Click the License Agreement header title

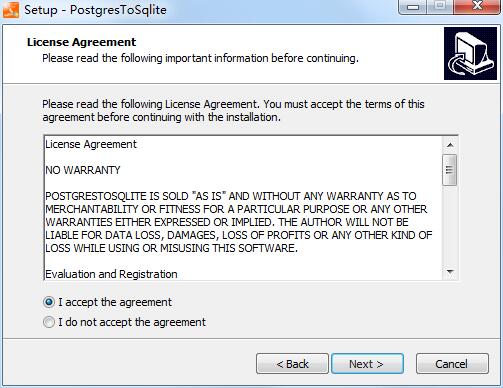(x=82, y=42)
